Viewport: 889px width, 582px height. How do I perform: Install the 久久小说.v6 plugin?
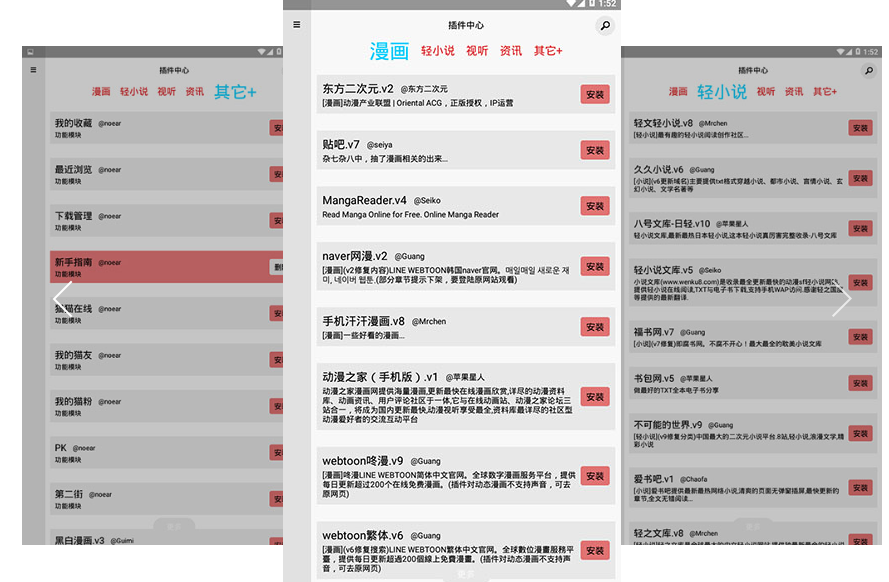click(x=860, y=179)
